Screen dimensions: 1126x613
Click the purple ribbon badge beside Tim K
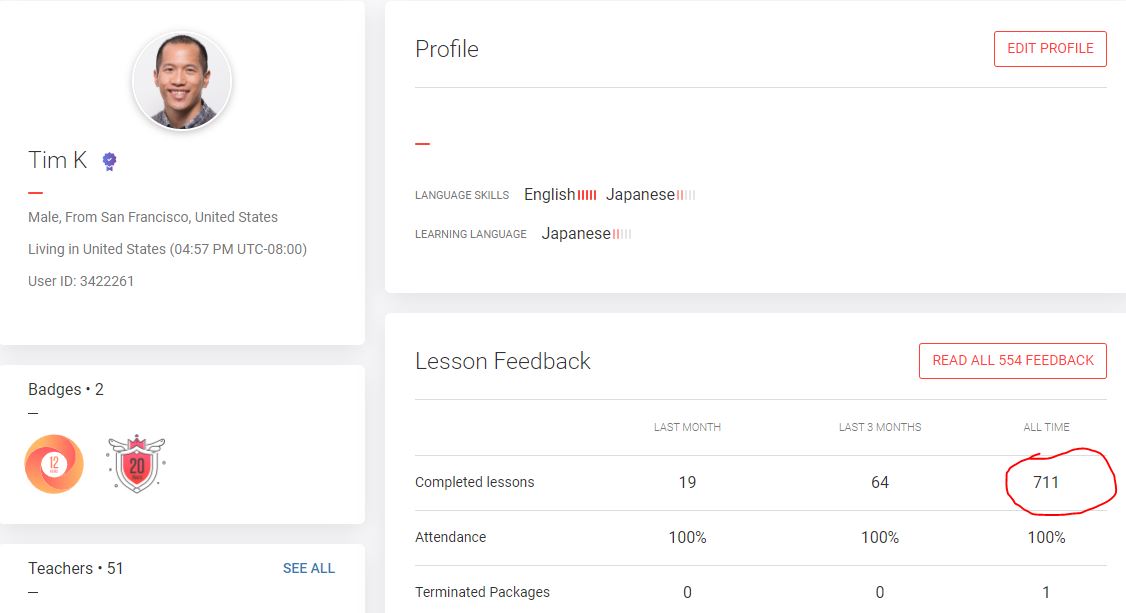coord(109,160)
